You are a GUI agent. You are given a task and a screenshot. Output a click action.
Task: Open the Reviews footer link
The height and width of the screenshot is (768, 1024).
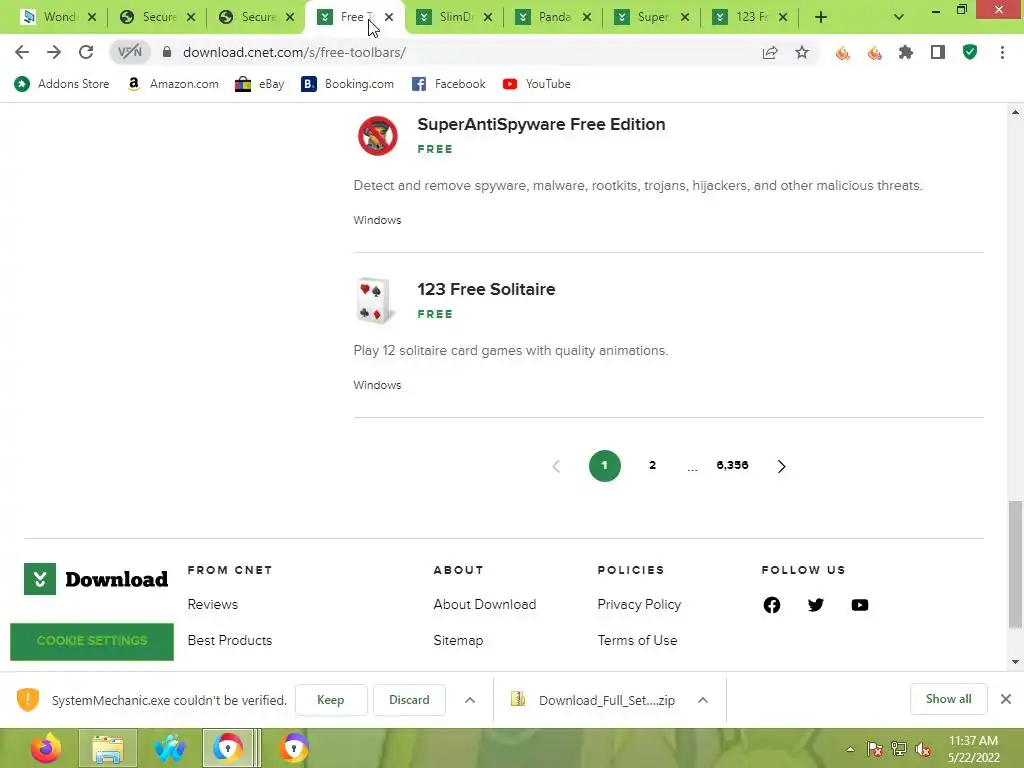tap(213, 604)
